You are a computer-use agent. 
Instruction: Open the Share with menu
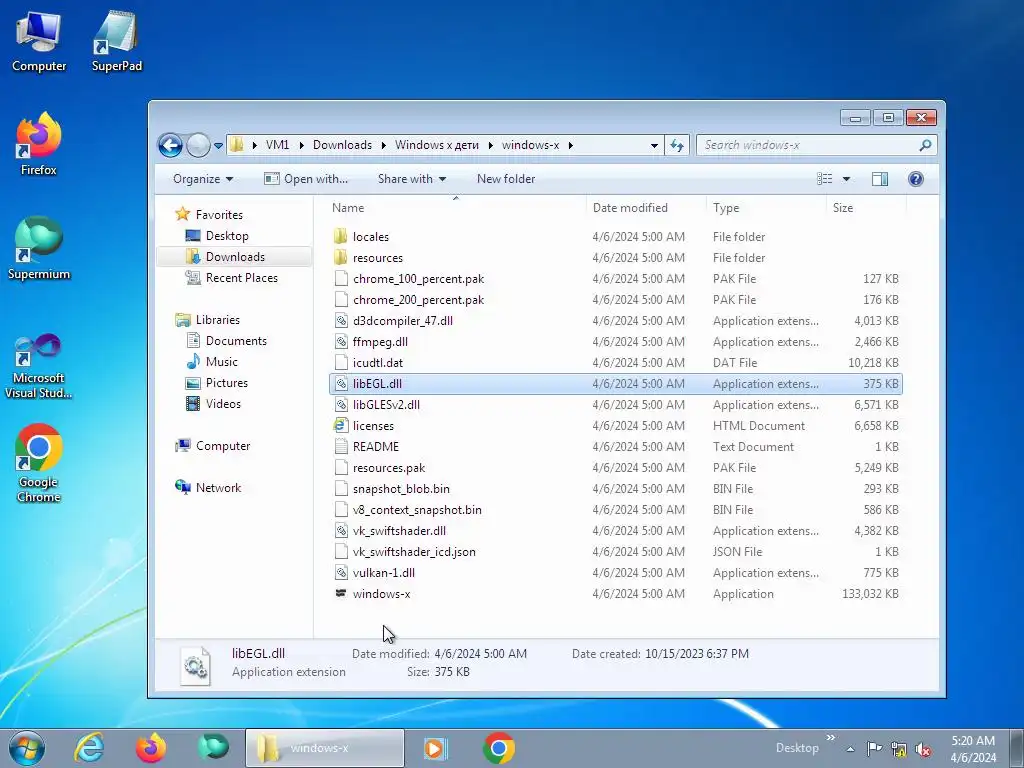click(412, 179)
